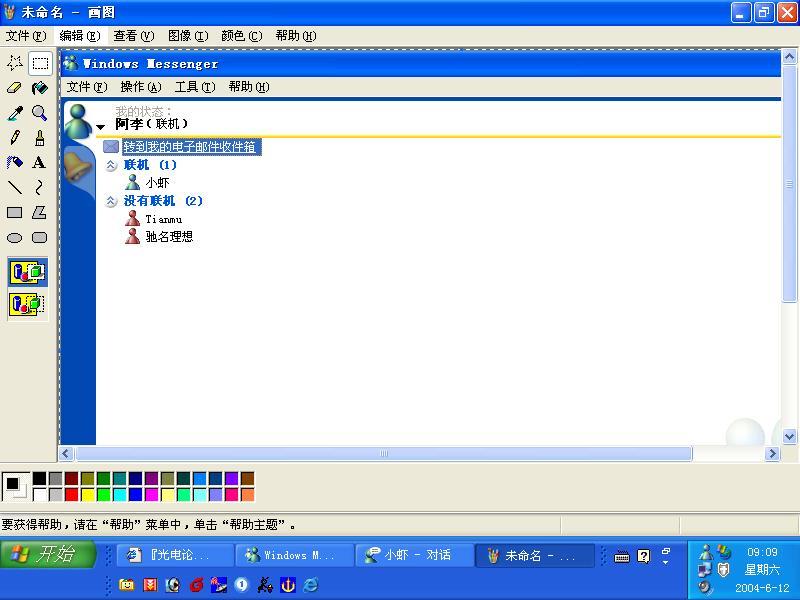
Task: Pick the dark red color swatch
Action: (x=71, y=478)
